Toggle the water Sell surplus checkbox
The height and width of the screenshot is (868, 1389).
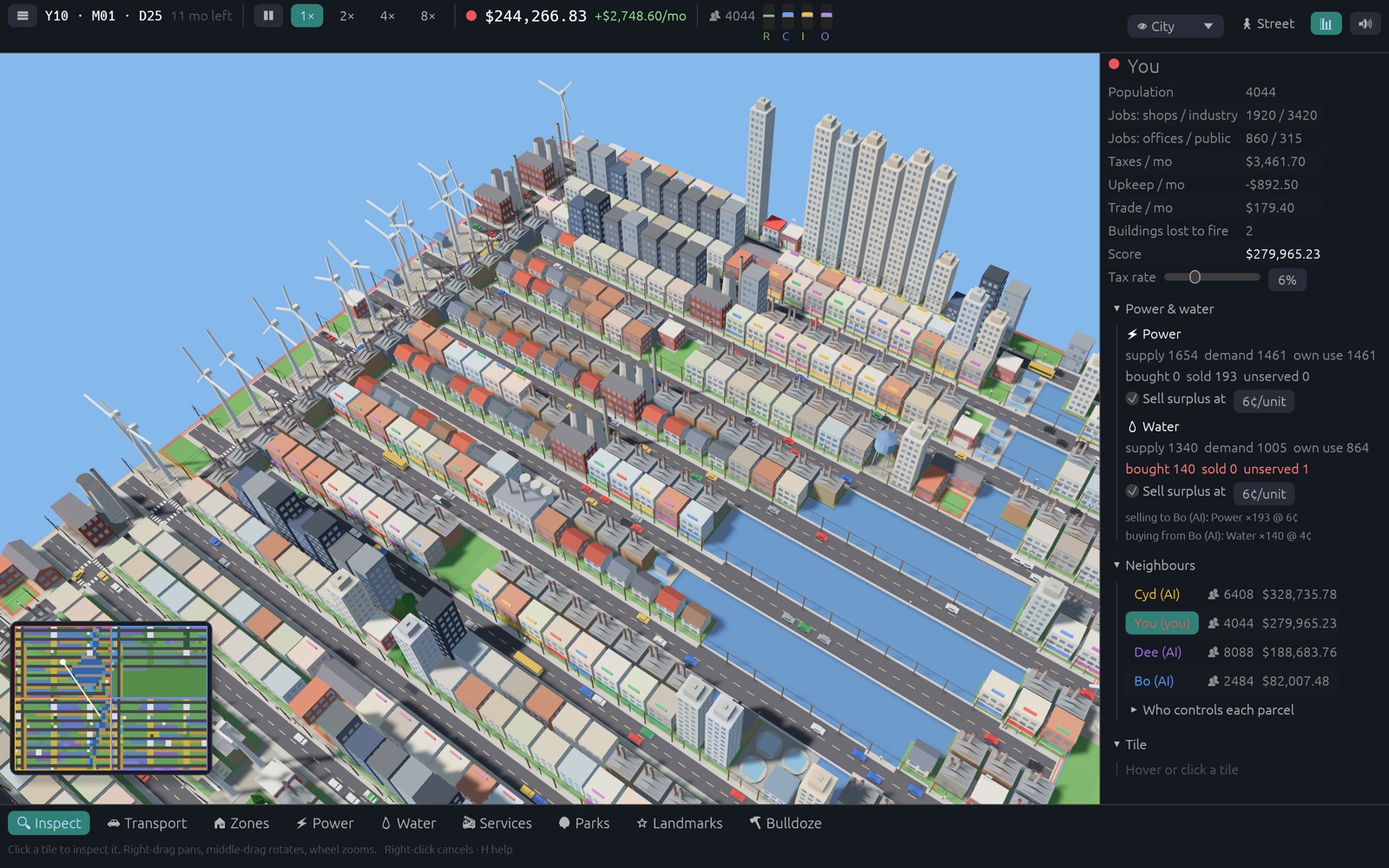1132,491
